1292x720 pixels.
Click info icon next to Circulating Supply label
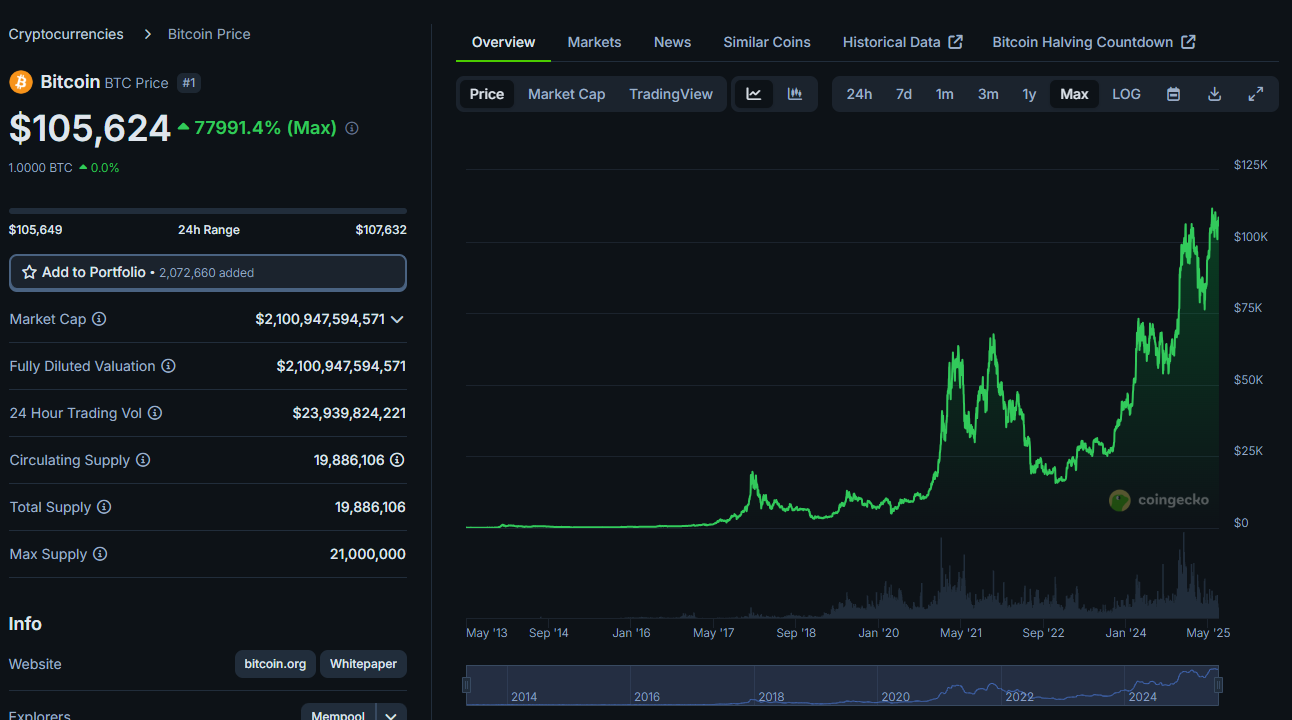coord(143,460)
